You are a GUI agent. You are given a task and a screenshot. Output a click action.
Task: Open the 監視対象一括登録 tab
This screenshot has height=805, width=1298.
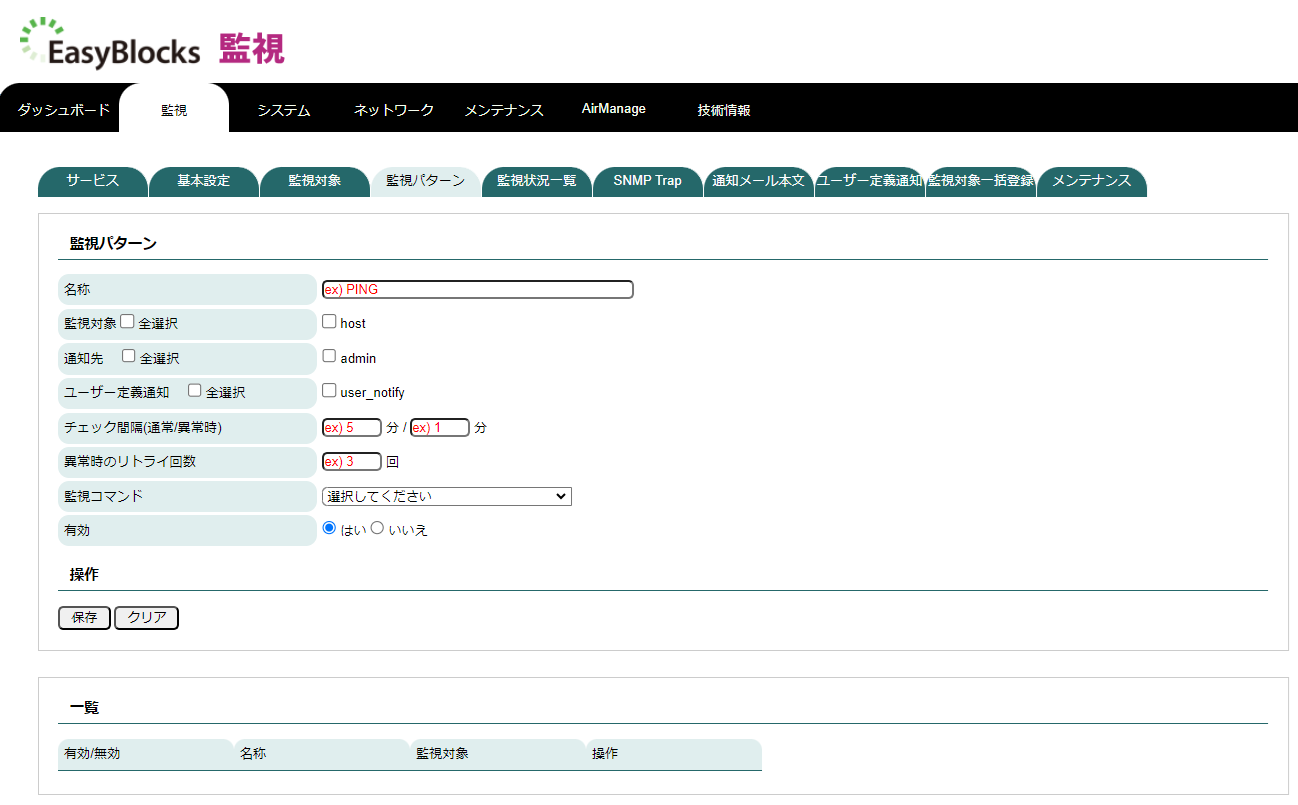(x=981, y=181)
